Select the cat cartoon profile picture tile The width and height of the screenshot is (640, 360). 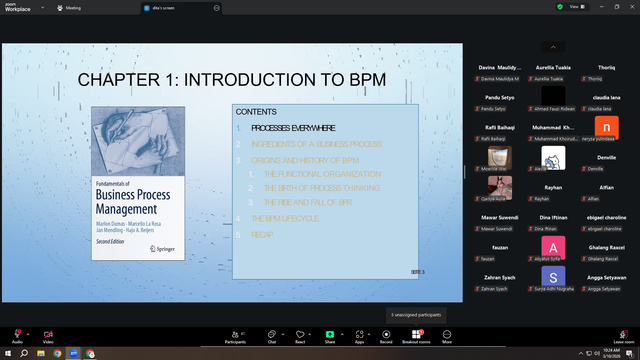[x=553, y=158]
